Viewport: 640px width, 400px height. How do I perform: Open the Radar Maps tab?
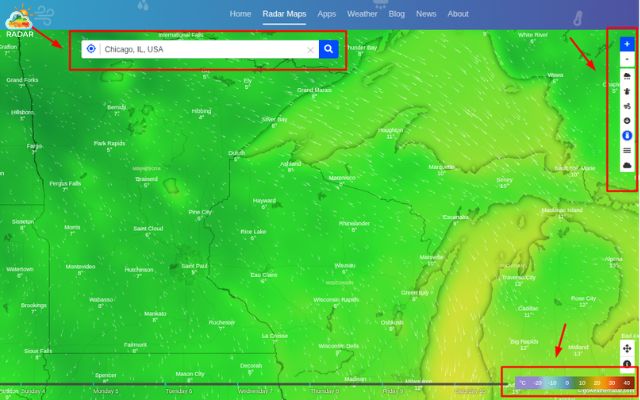[x=284, y=14]
